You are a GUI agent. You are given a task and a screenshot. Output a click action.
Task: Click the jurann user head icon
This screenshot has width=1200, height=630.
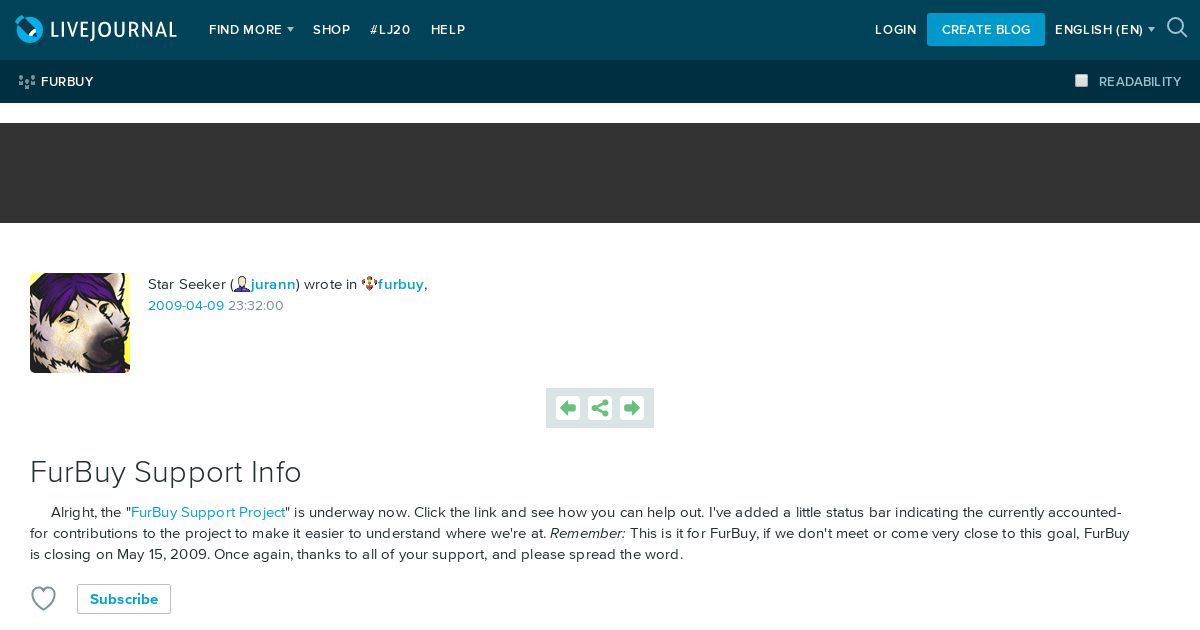click(x=242, y=284)
